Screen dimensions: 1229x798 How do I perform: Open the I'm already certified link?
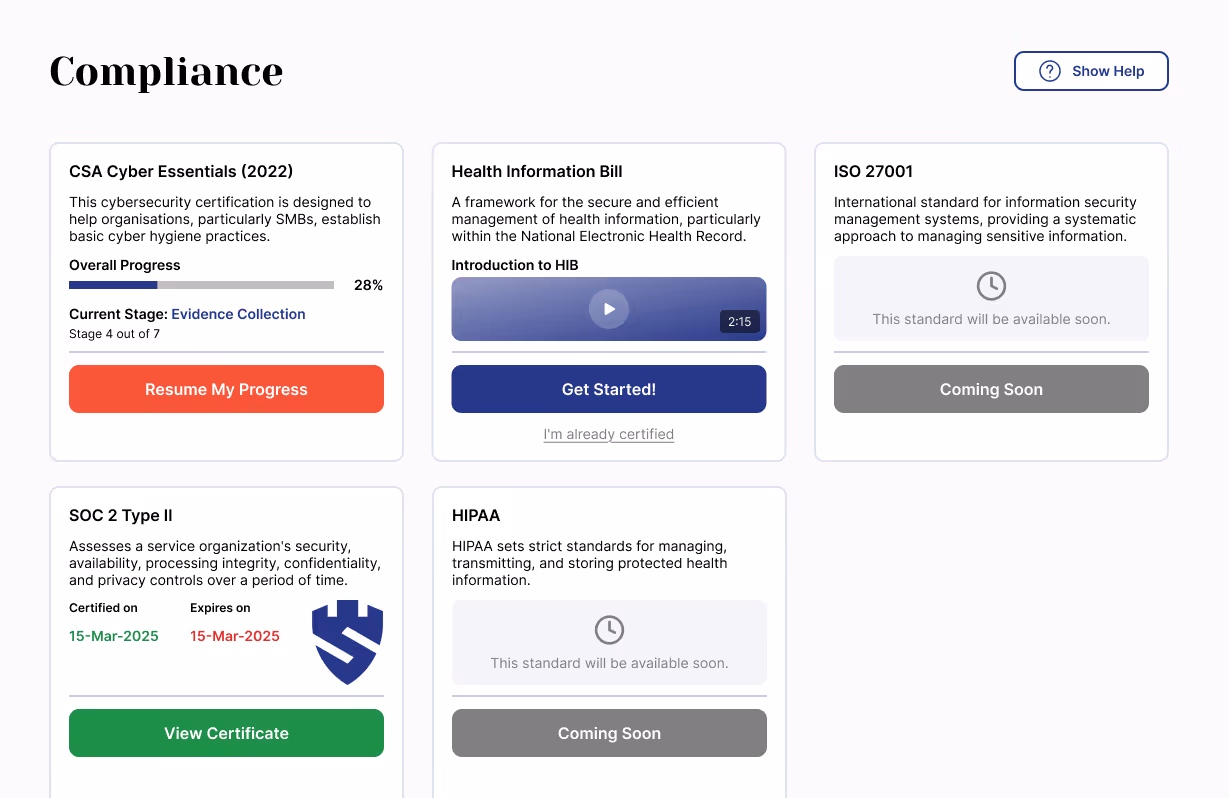(608, 434)
